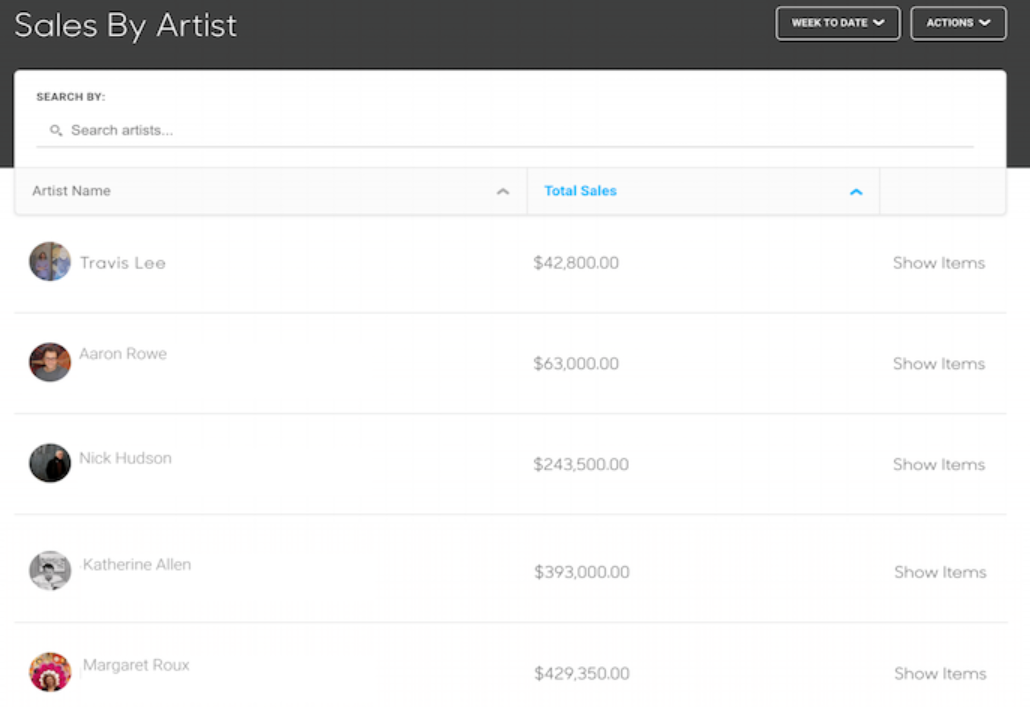The height and width of the screenshot is (707, 1030).
Task: Show items for Nick Hudson
Action: click(938, 465)
